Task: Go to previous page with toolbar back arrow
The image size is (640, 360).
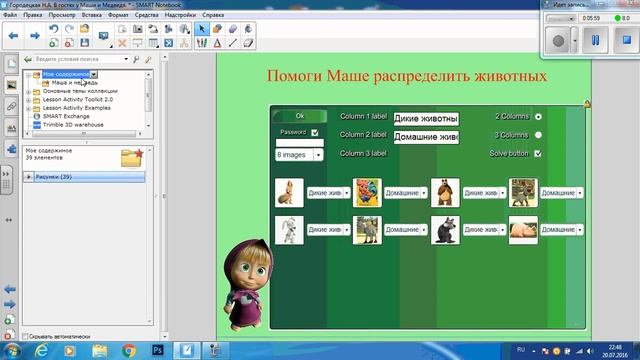Action: (13, 36)
